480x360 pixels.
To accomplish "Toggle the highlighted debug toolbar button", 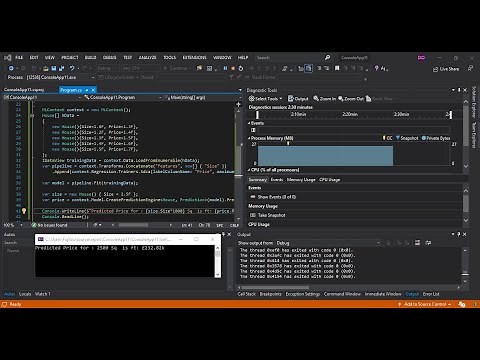I will [308, 68].
